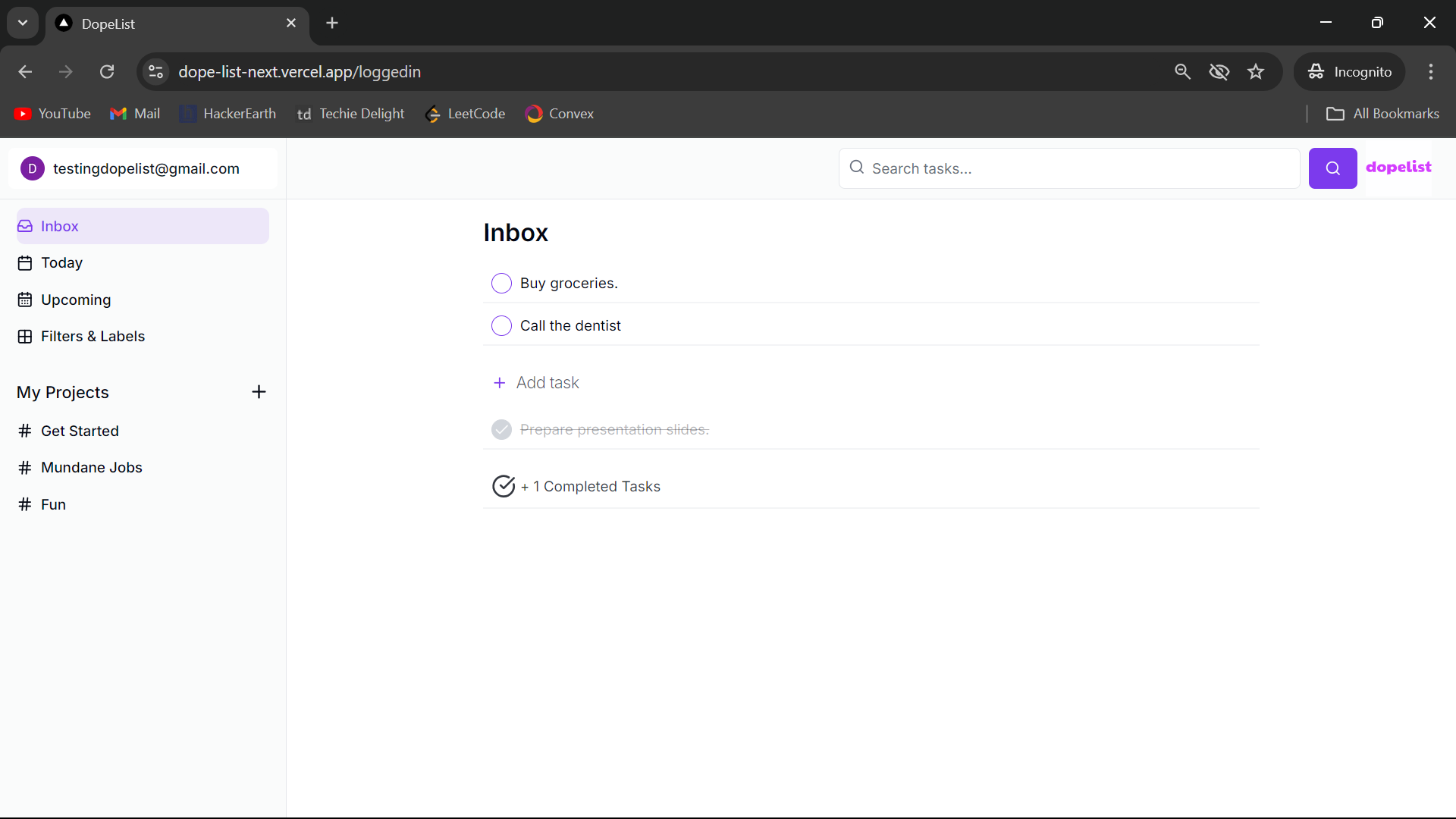
Task: Click the plus icon beside My Projects
Action: pyautogui.click(x=259, y=392)
